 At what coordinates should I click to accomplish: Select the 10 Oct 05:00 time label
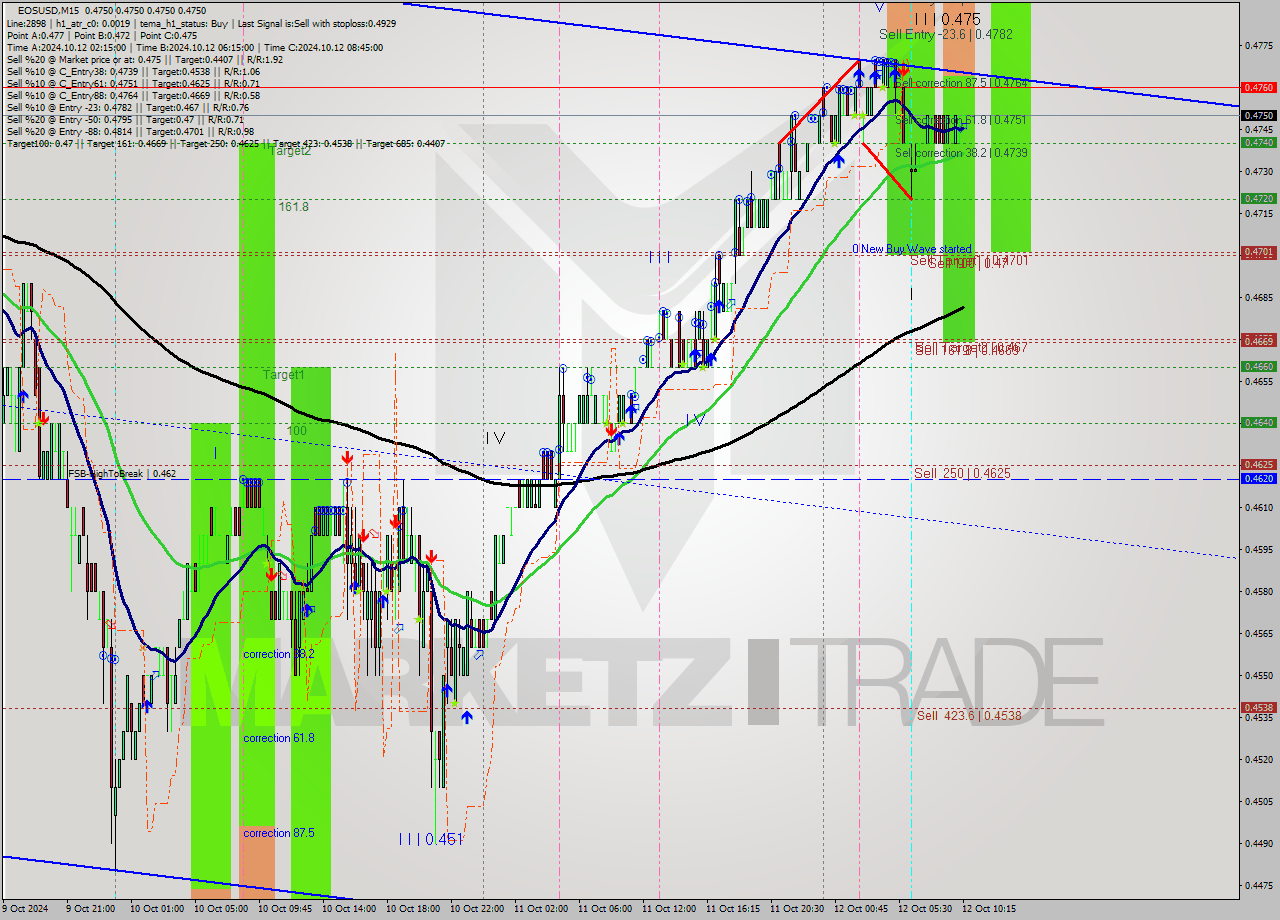[x=219, y=910]
